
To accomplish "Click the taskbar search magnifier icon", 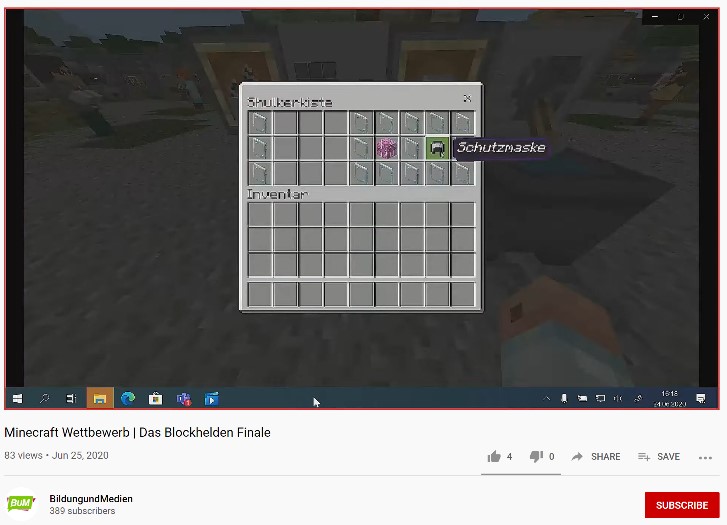I will (45, 398).
